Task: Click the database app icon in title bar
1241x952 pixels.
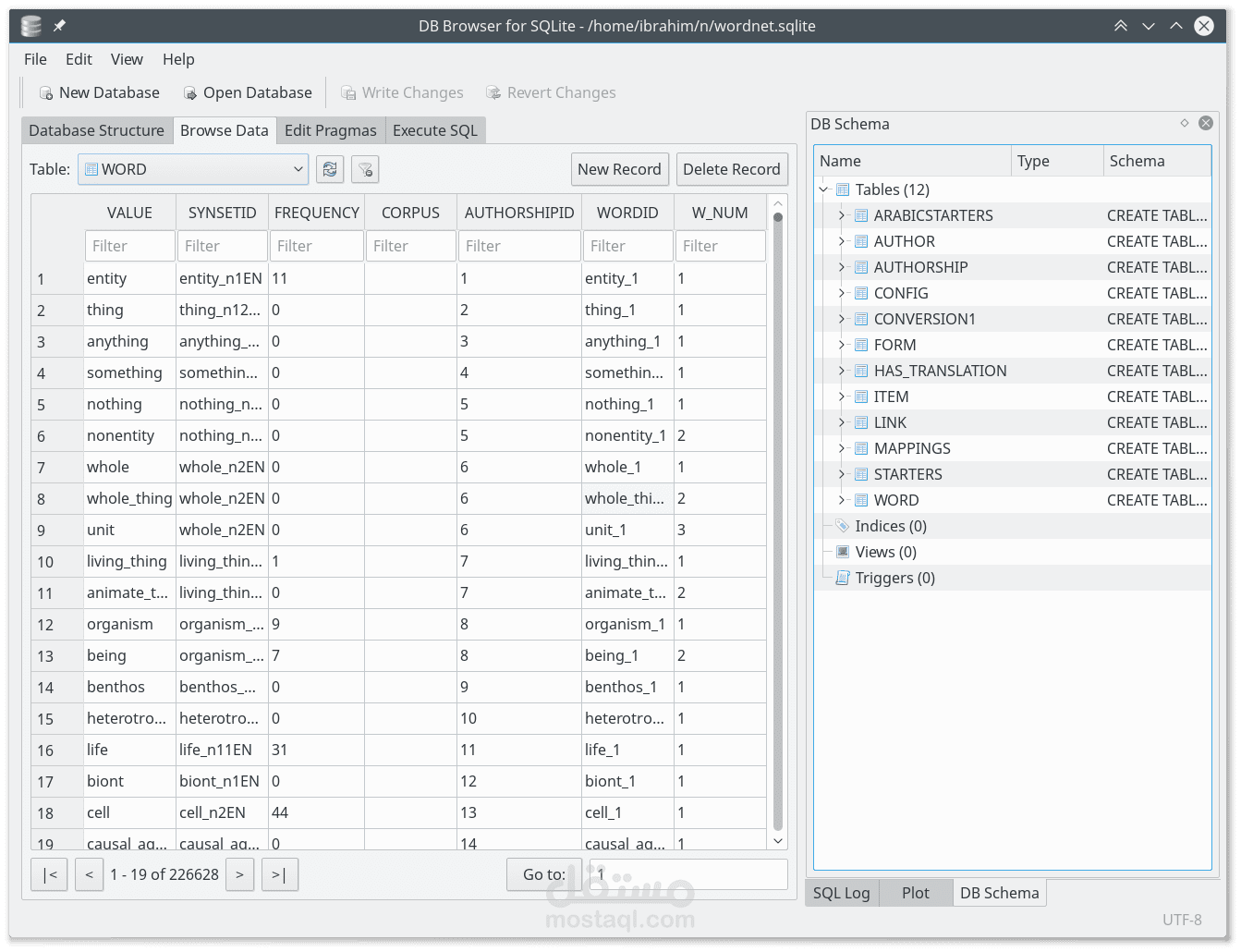Action: pos(31,26)
